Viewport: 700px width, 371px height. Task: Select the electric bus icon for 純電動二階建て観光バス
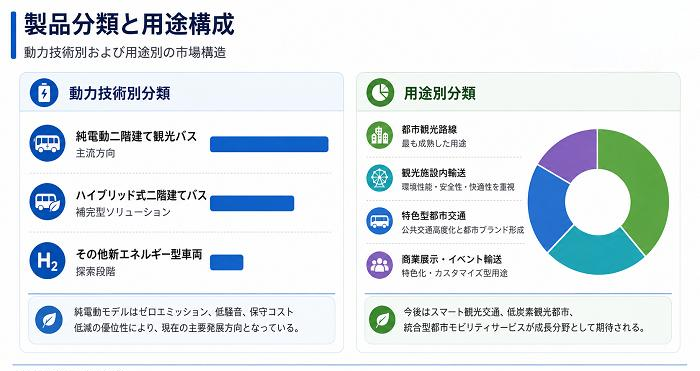tap(47, 143)
